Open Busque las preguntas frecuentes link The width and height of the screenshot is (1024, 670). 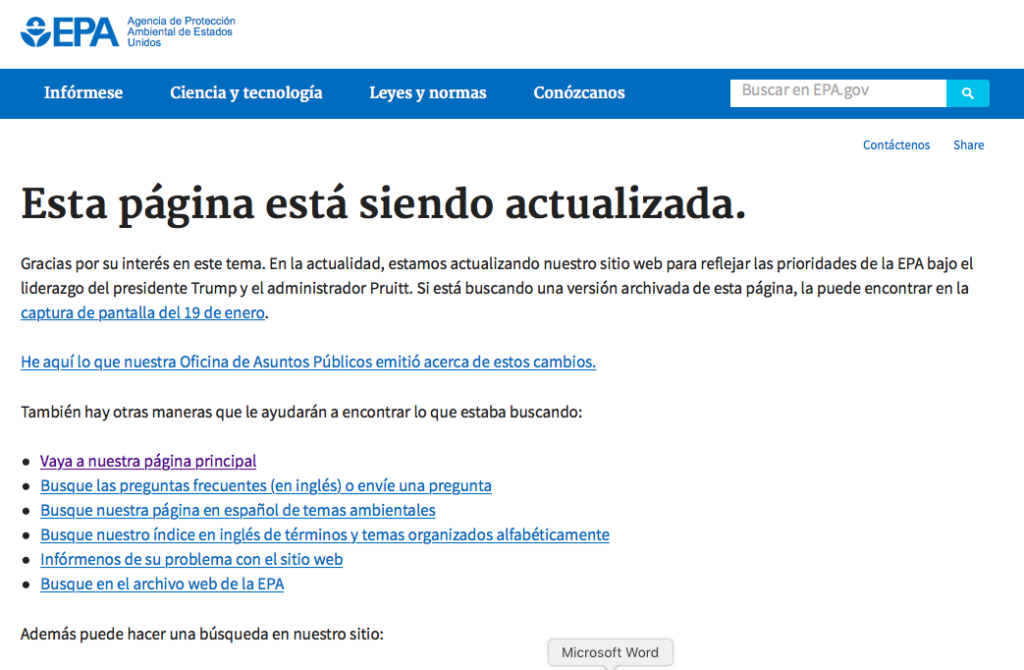coord(266,486)
